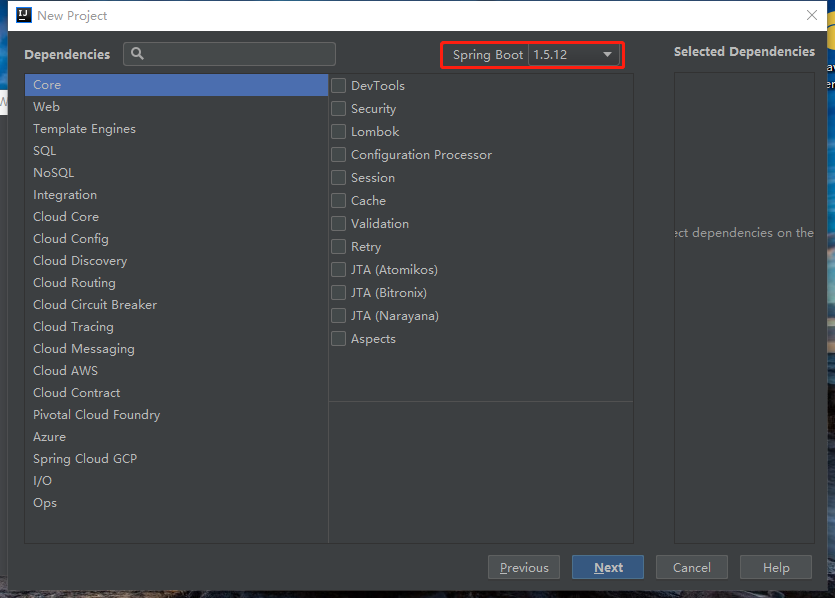Check JTA (Atomikos) dependency
Viewport: 835px width, 598px height.
click(339, 269)
